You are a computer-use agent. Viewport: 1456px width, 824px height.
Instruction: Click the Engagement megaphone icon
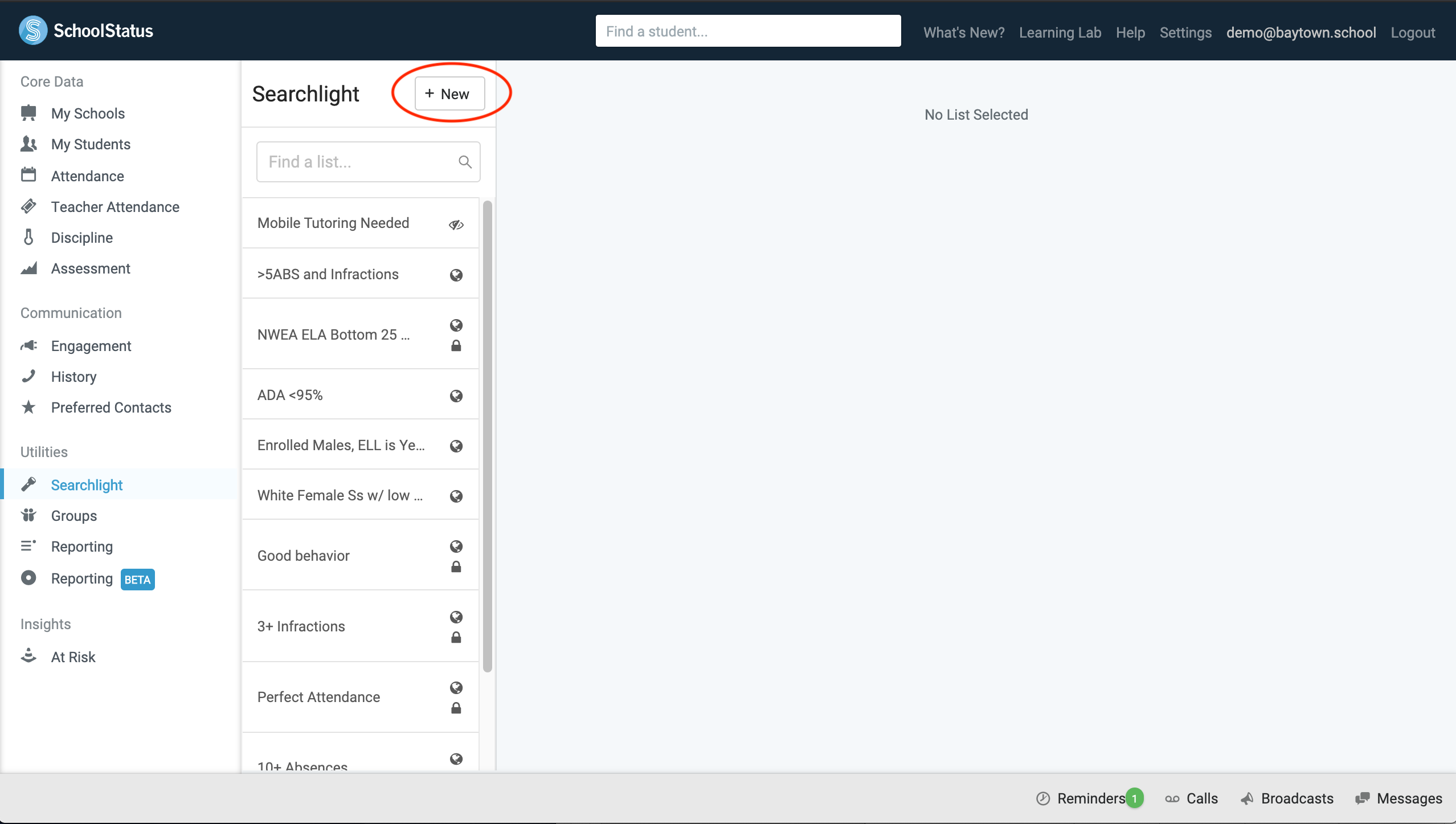point(28,345)
